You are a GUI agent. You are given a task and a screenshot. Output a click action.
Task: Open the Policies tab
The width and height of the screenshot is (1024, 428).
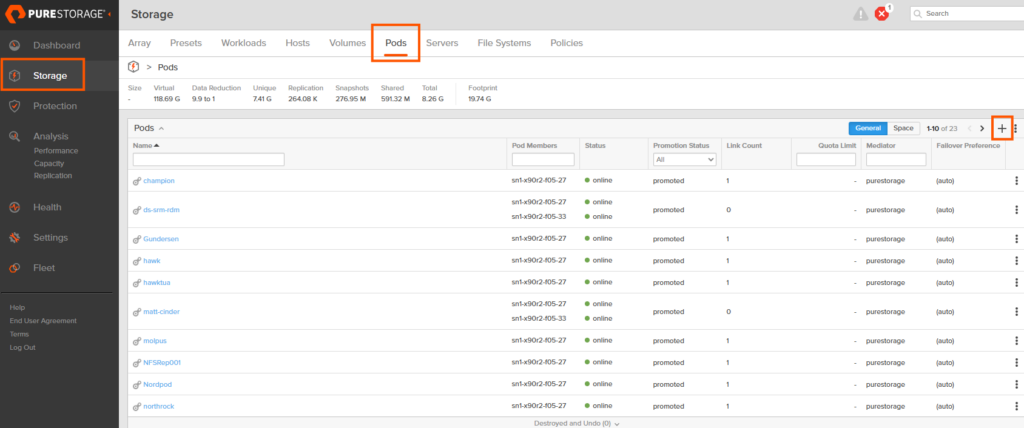pyautogui.click(x=565, y=43)
